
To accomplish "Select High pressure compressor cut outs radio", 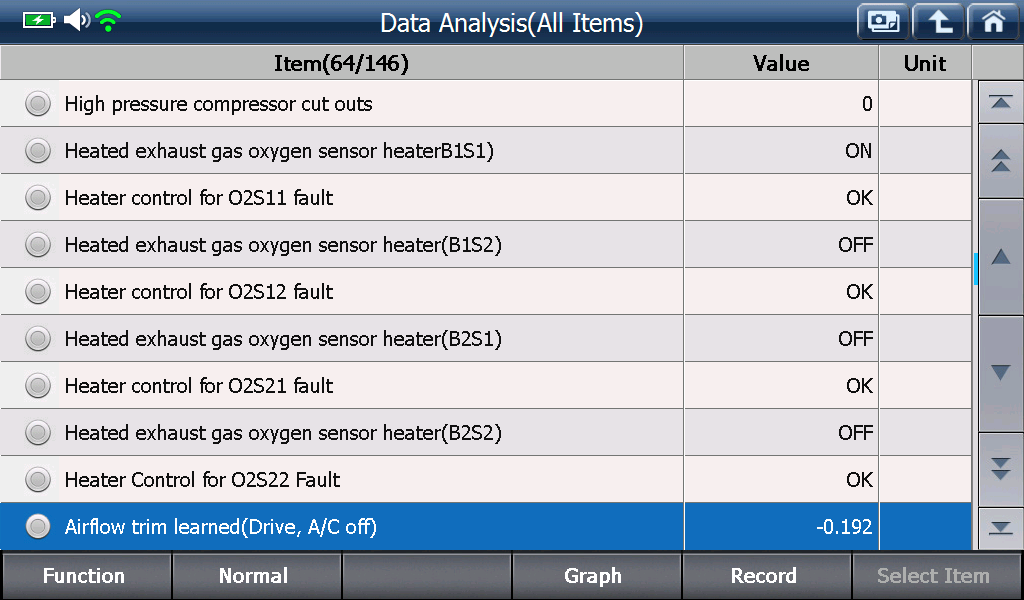I will (x=38, y=104).
